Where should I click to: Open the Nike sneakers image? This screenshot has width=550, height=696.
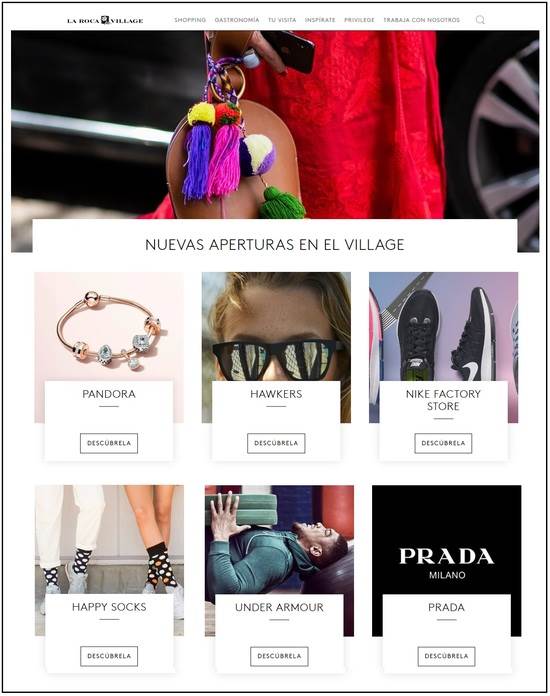[443, 326]
